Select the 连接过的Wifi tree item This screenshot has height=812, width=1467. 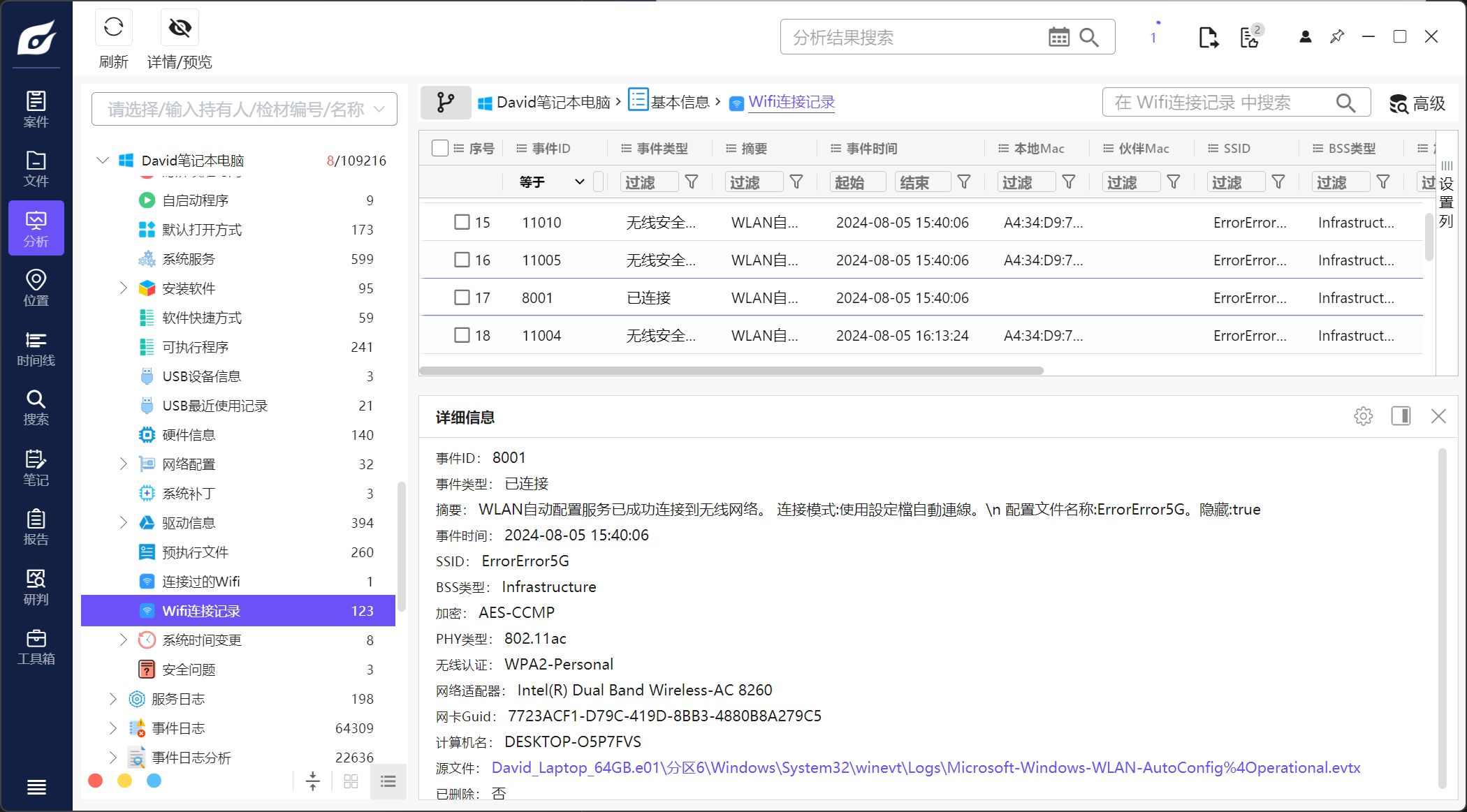point(201,581)
